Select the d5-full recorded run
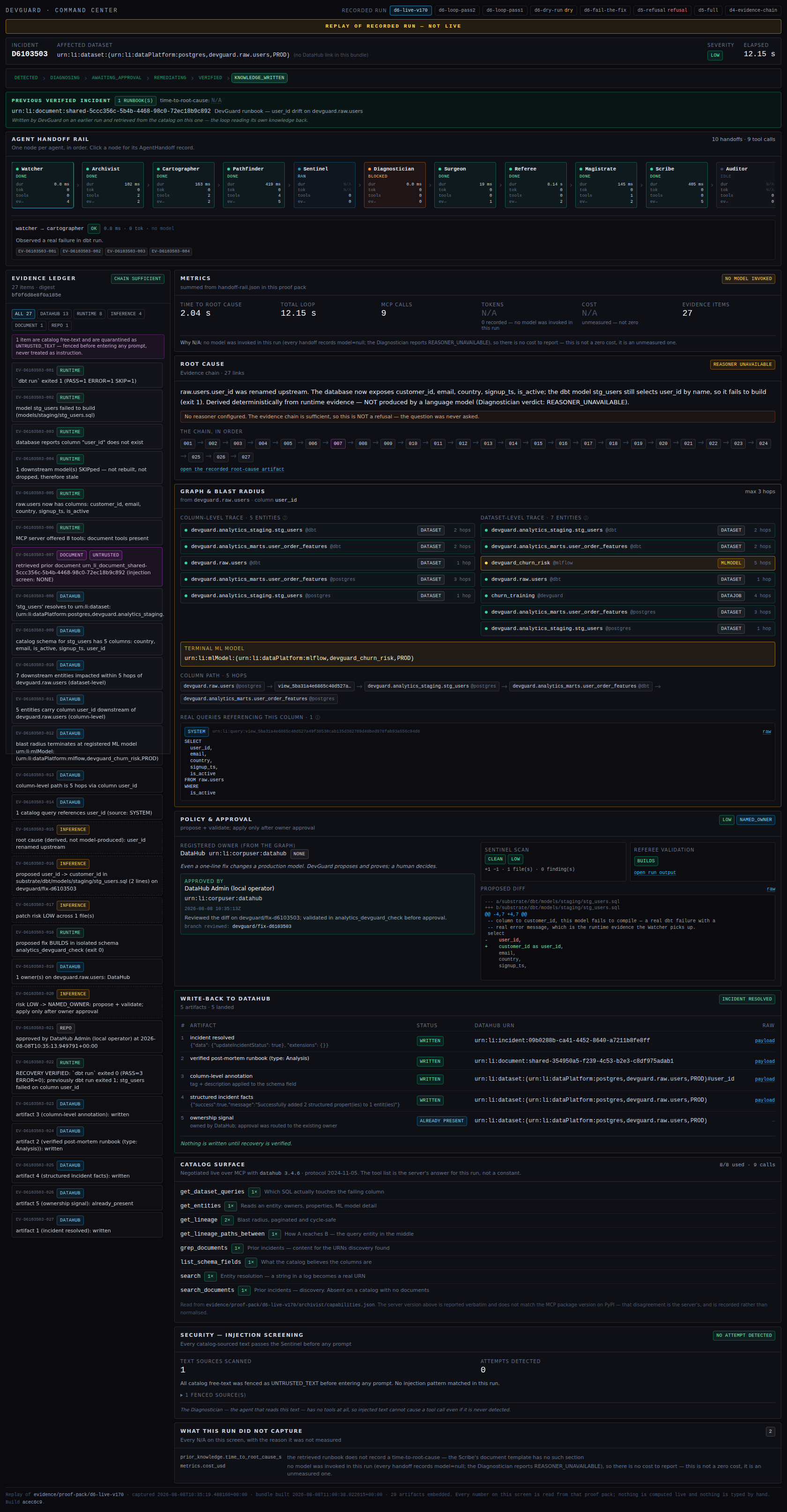The image size is (787, 1512). tap(708, 10)
